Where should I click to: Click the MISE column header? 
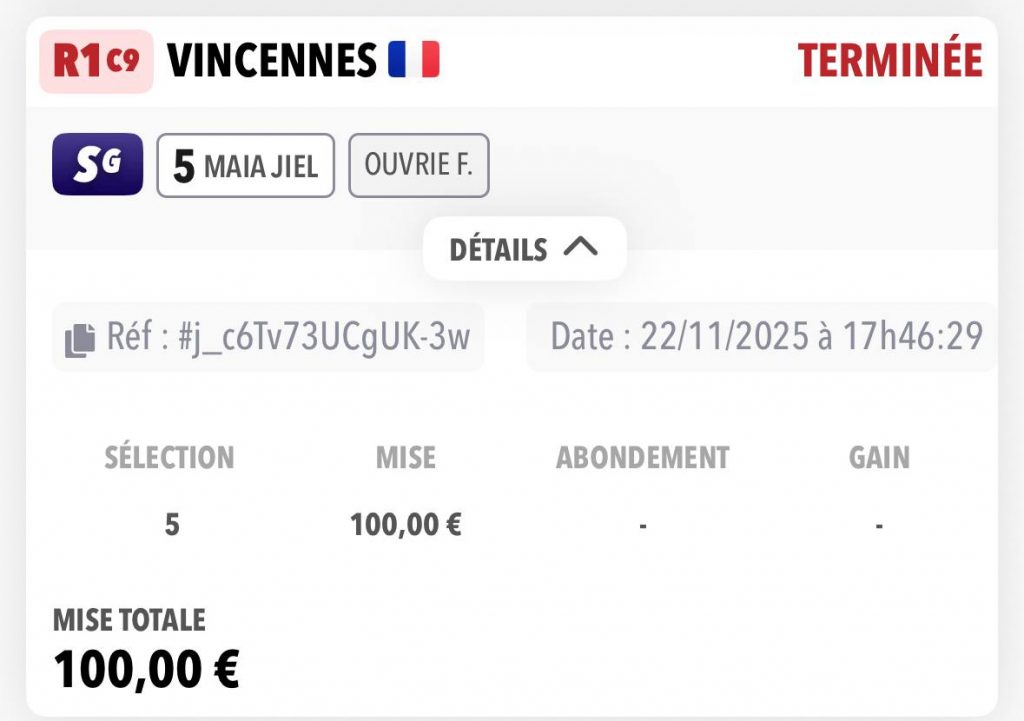pos(405,458)
